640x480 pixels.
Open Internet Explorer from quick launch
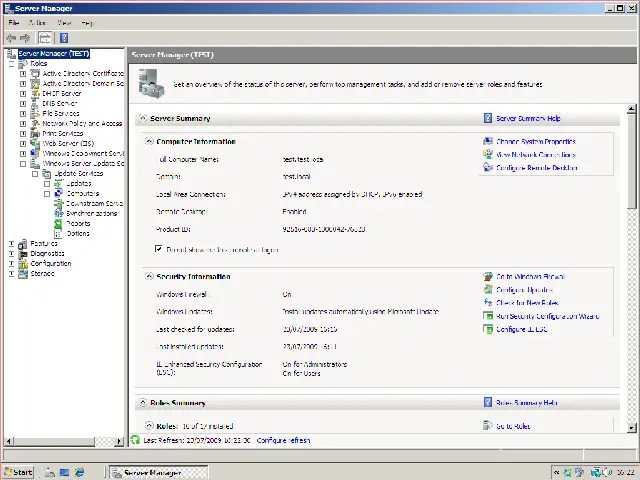coord(79,472)
